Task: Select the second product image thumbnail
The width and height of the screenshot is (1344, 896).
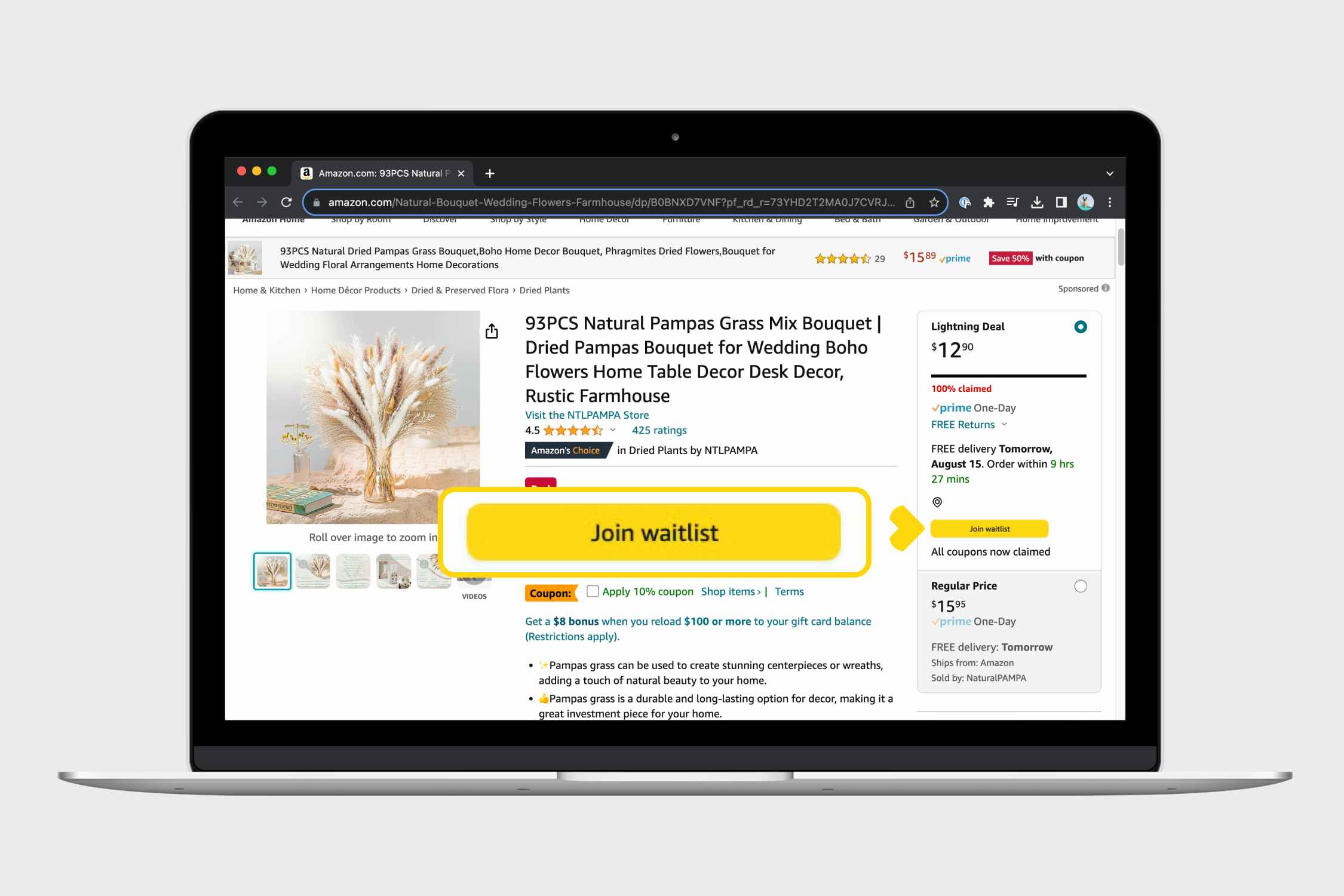Action: pyautogui.click(x=313, y=571)
